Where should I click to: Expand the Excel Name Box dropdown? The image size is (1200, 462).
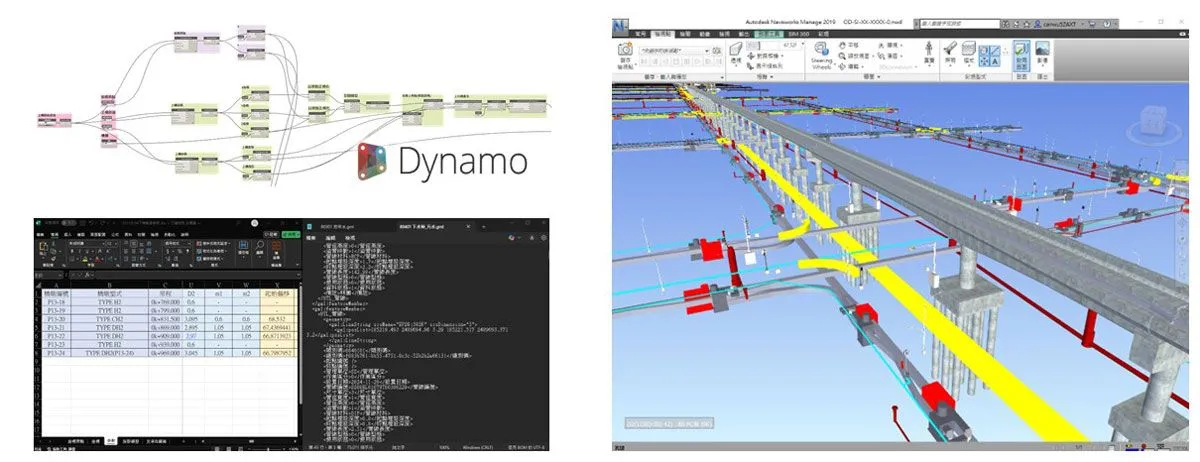point(58,274)
